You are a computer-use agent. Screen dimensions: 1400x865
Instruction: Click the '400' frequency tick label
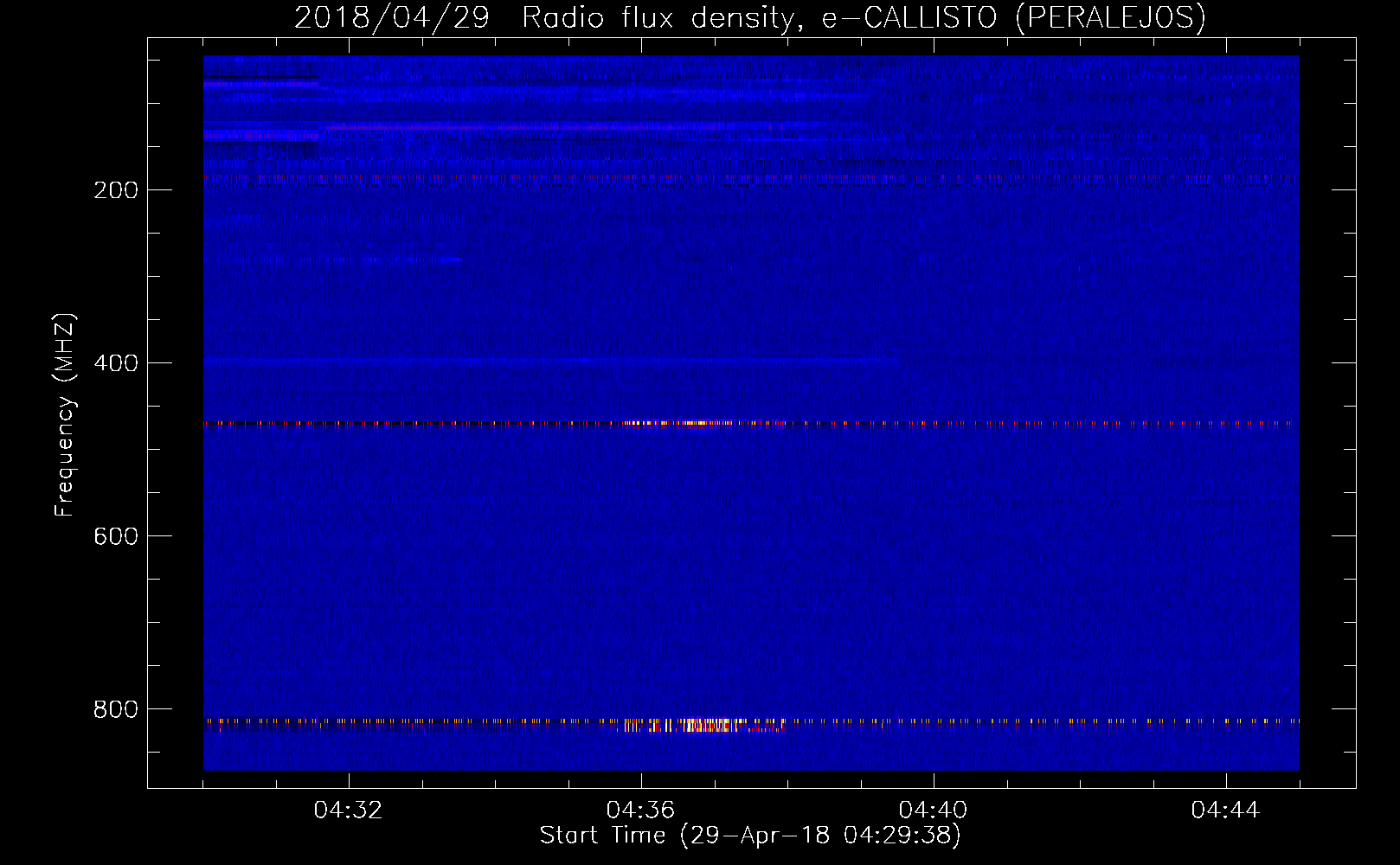point(116,363)
